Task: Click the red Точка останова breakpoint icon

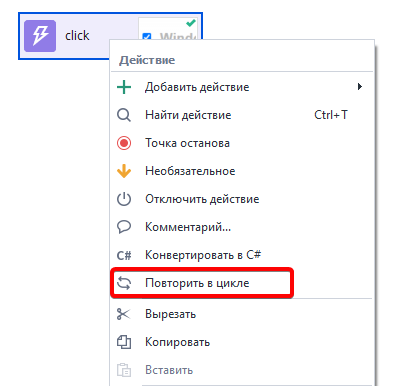Action: 124,143
